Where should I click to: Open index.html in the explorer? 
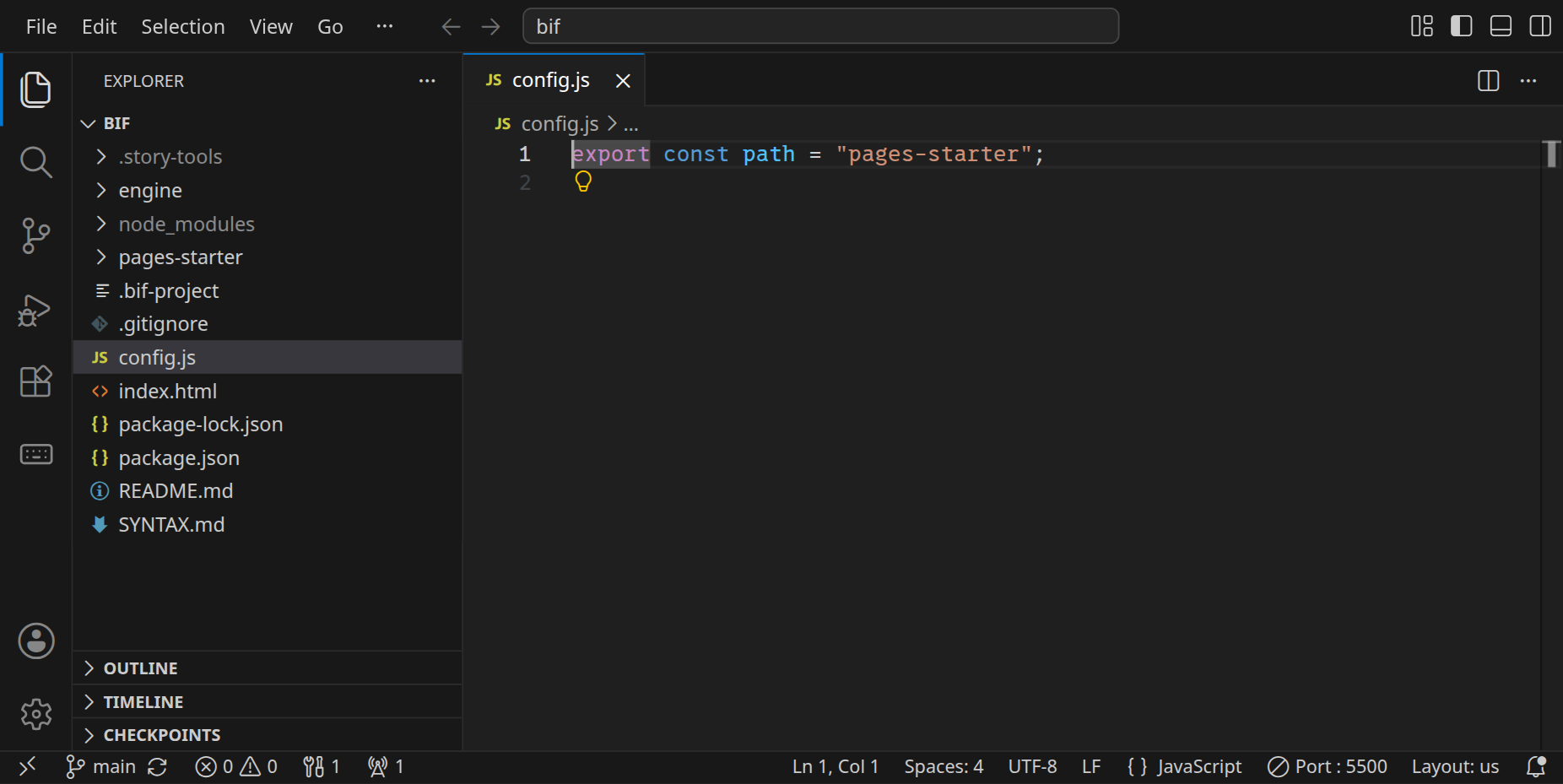pyautogui.click(x=268, y=391)
